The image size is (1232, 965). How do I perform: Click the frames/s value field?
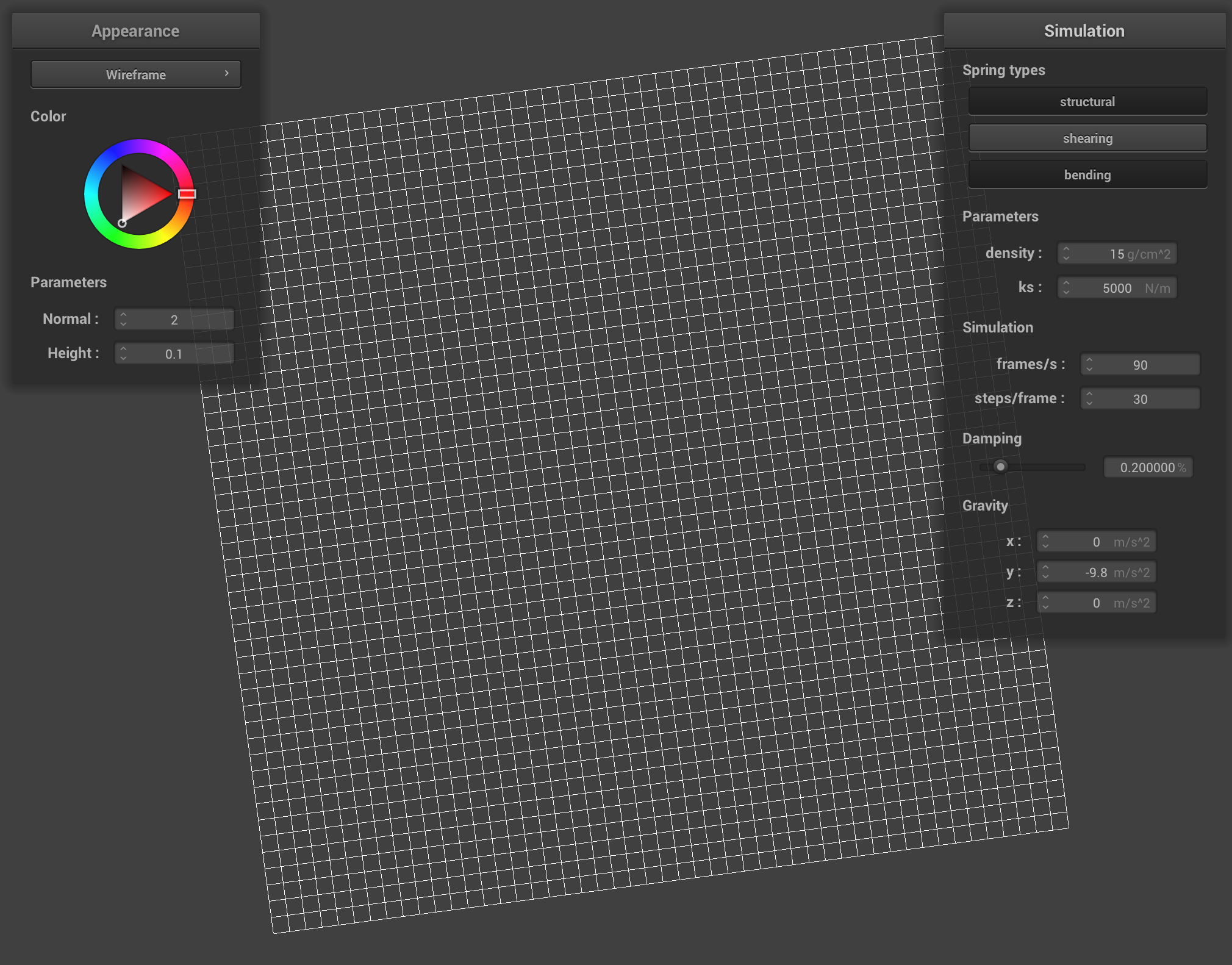coord(1141,364)
